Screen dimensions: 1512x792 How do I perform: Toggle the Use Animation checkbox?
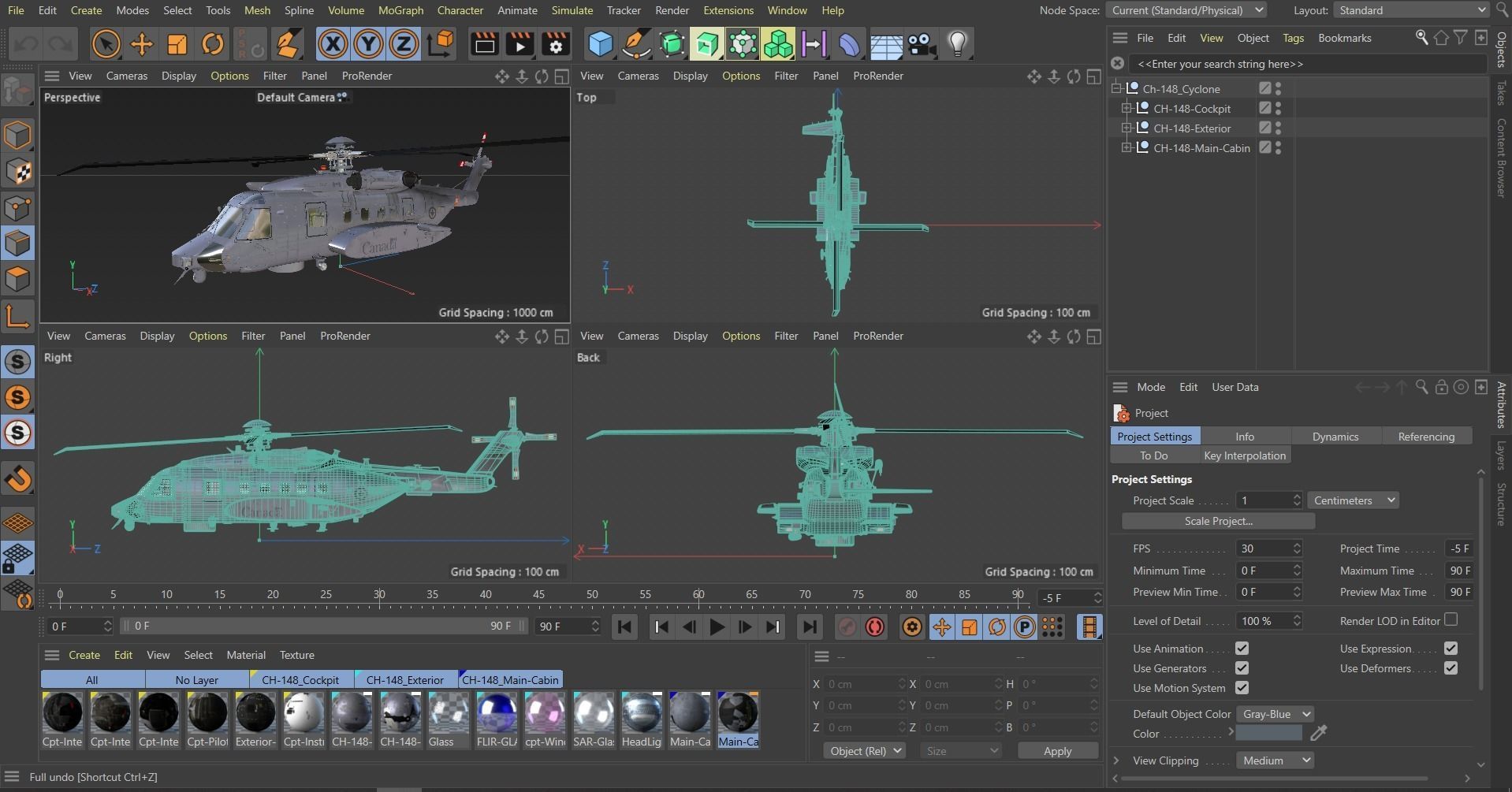pos(1242,649)
